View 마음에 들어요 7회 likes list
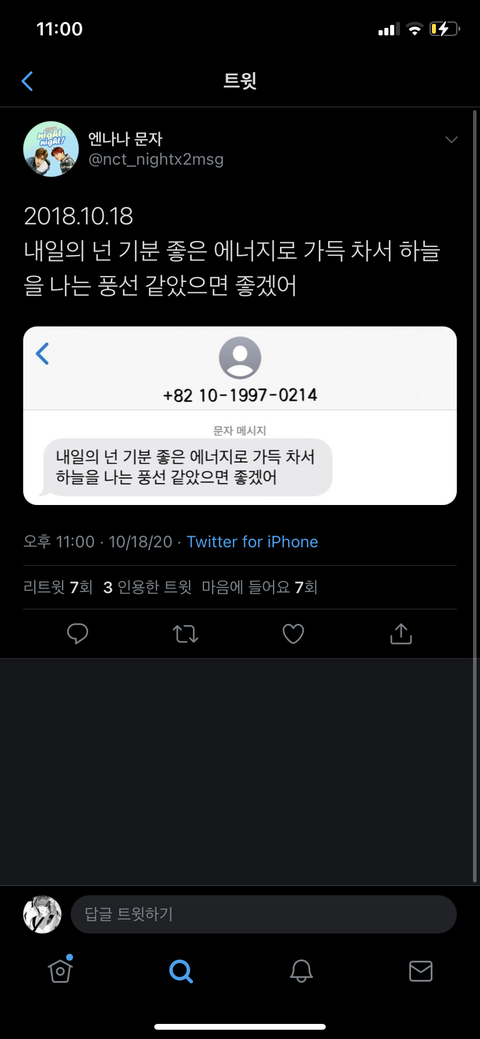The height and width of the screenshot is (1039, 480). [259, 587]
